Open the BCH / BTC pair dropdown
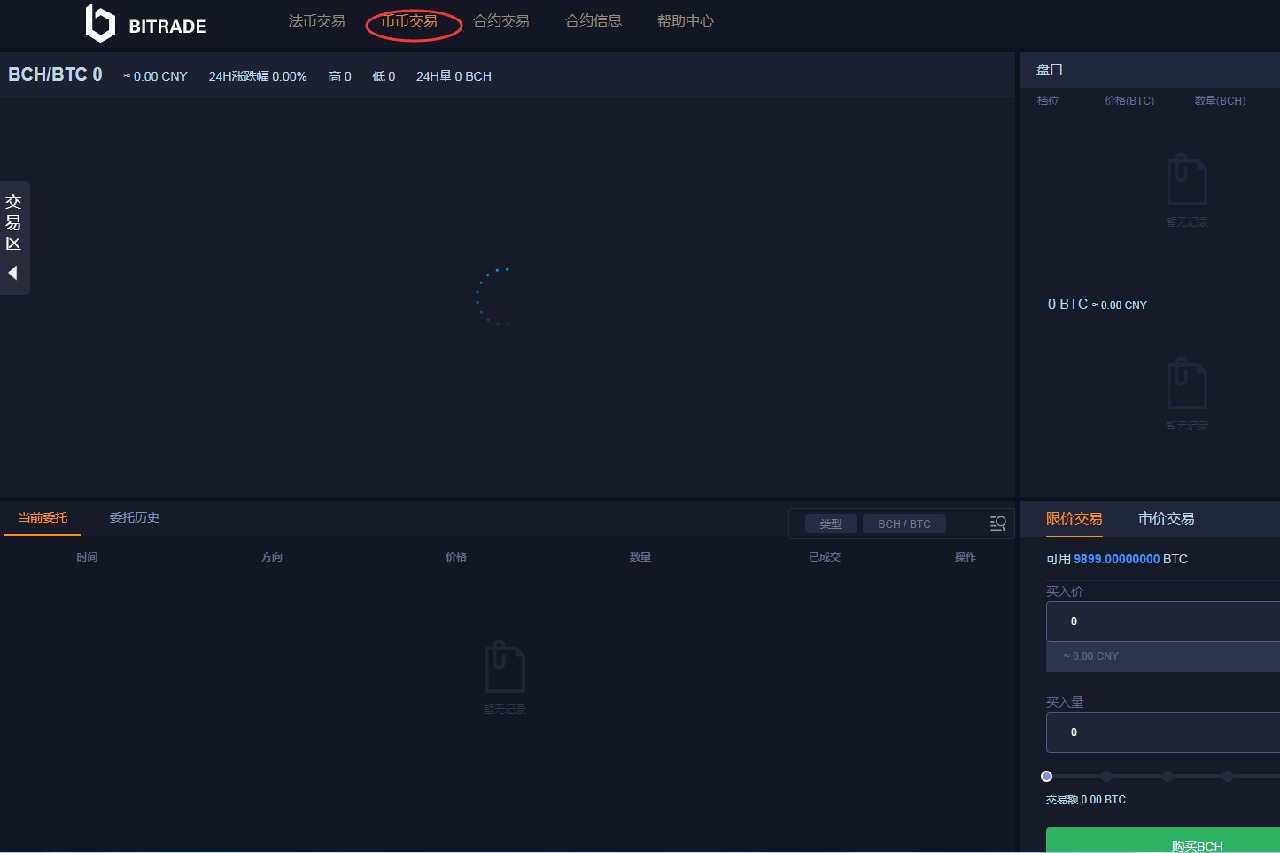The image size is (1280, 853). point(904,524)
